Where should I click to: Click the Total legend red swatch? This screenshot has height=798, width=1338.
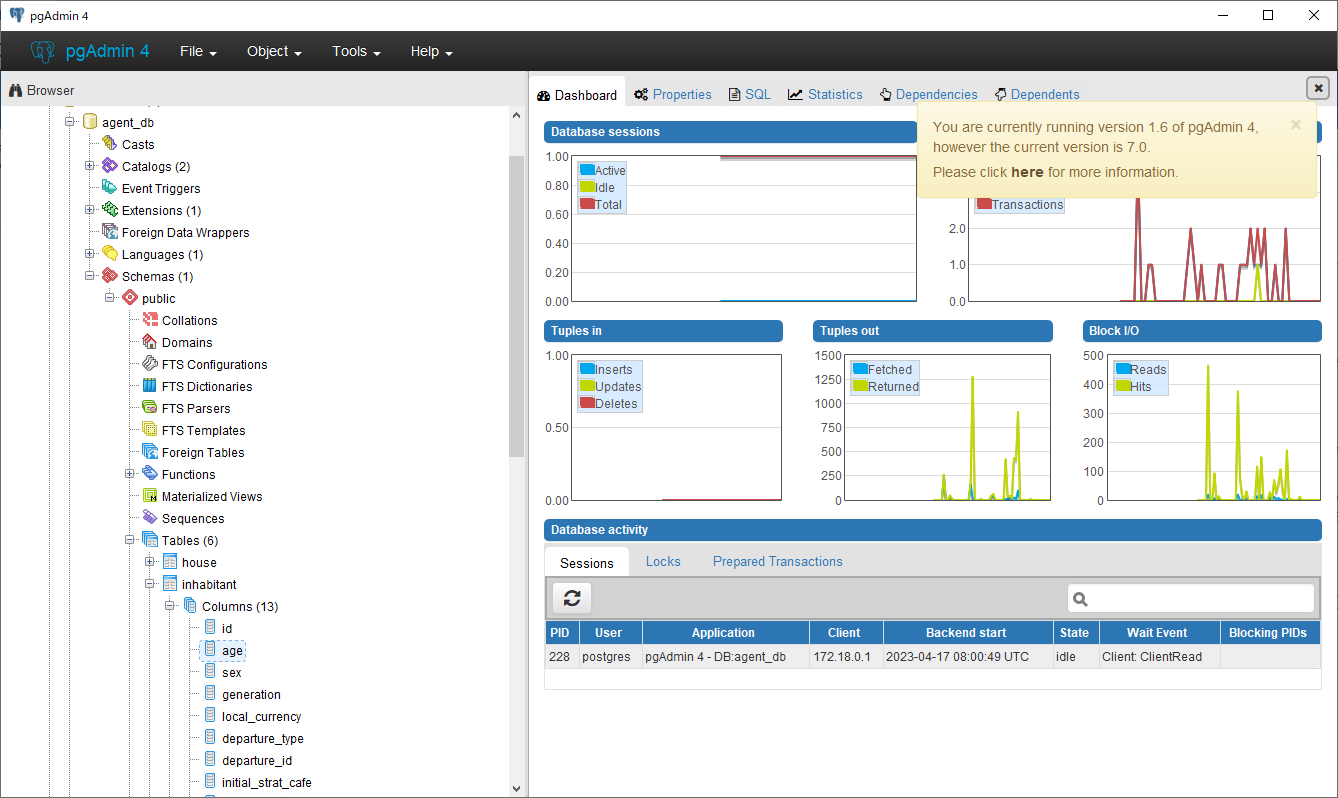click(x=587, y=204)
